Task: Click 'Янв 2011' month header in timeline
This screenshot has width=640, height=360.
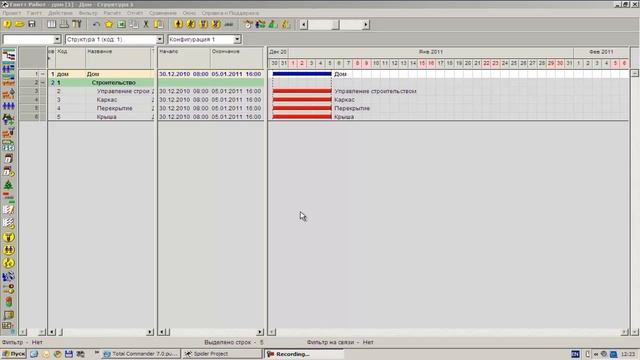Action: coord(431,52)
